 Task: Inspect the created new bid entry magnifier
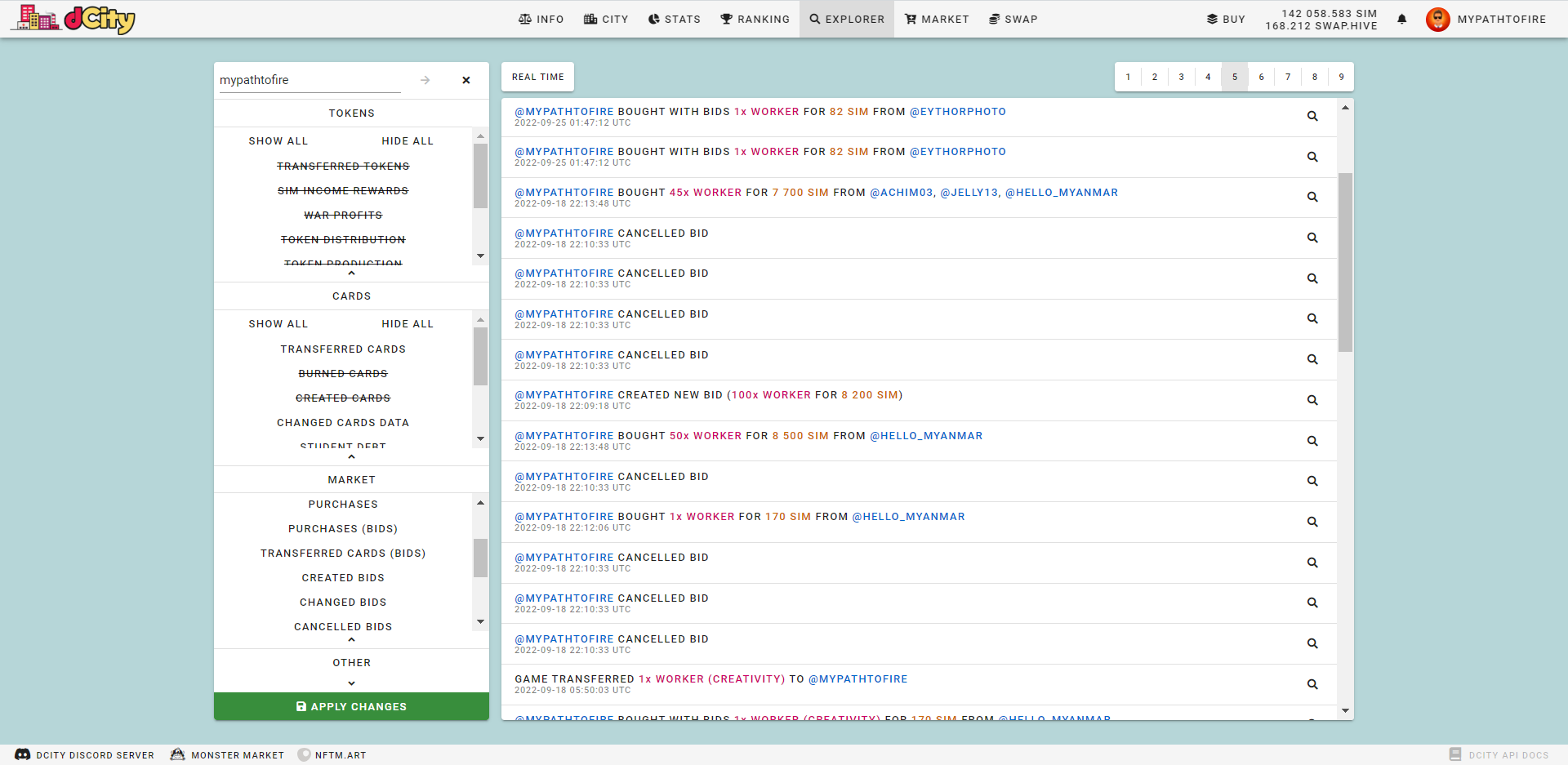1312,400
